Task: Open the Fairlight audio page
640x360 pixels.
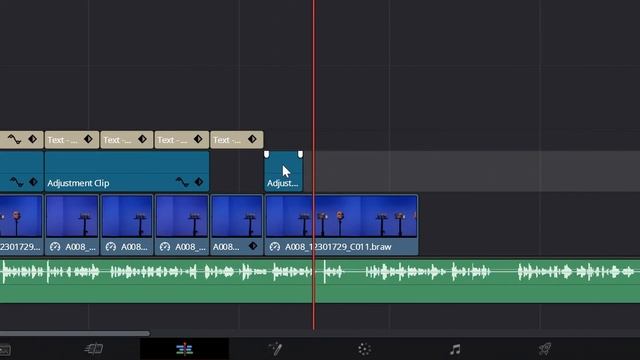Action: [455, 349]
